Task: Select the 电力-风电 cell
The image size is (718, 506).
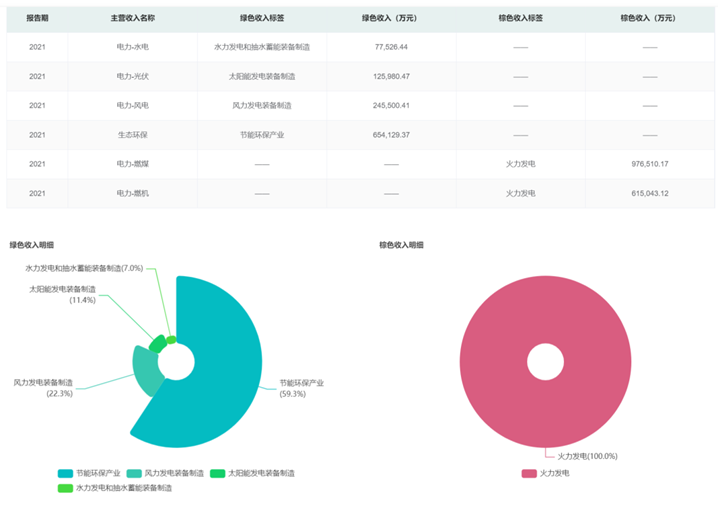Action: [x=132, y=106]
